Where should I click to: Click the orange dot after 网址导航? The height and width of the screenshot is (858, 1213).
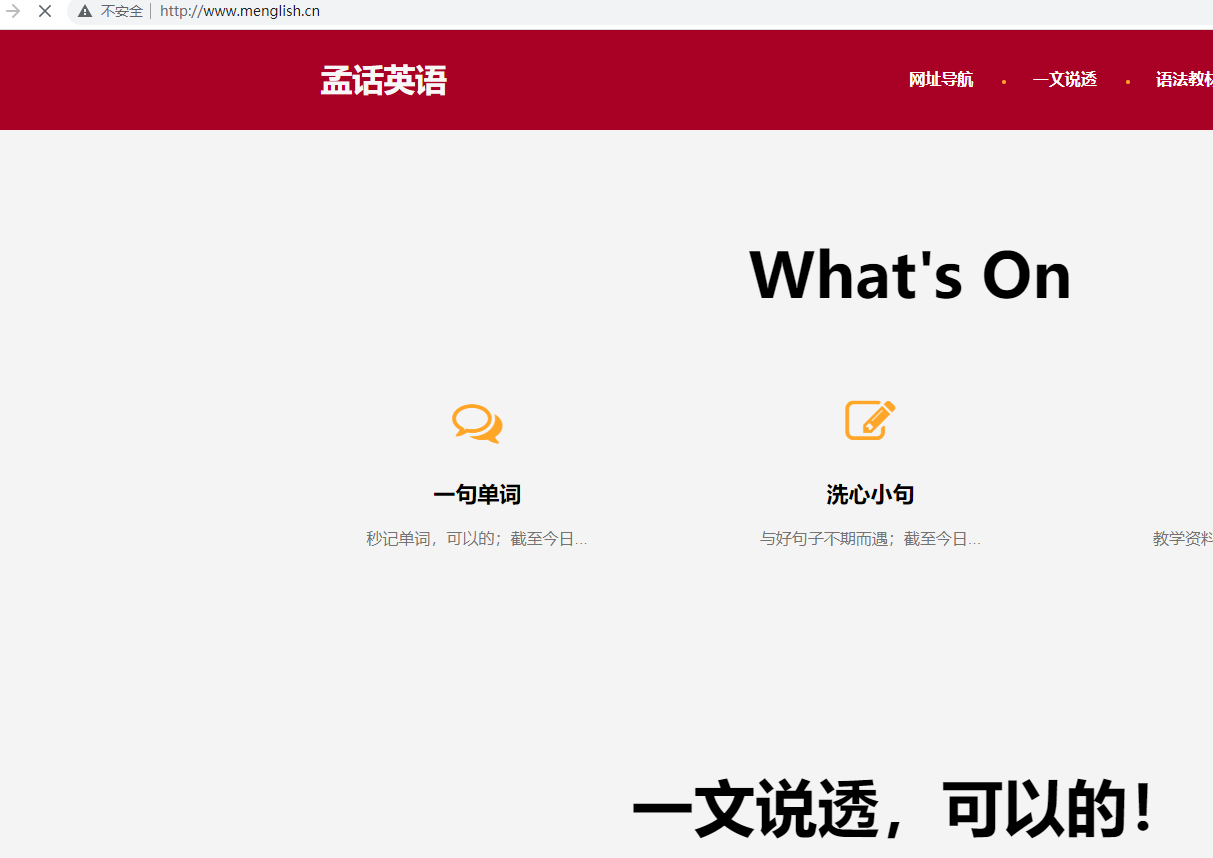[x=1004, y=82]
